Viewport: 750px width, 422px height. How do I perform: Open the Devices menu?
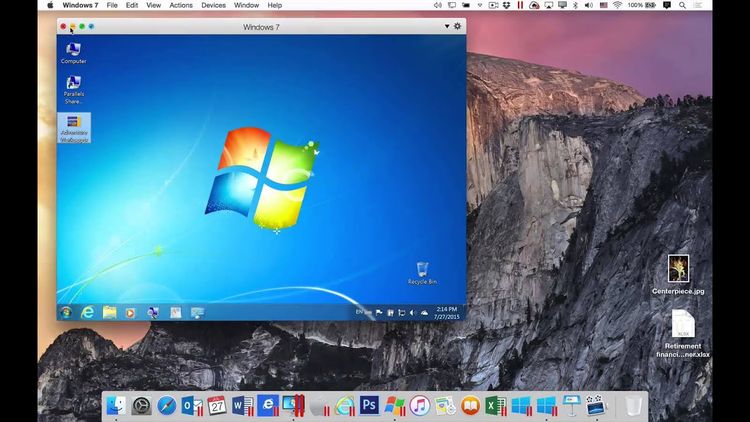(213, 5)
